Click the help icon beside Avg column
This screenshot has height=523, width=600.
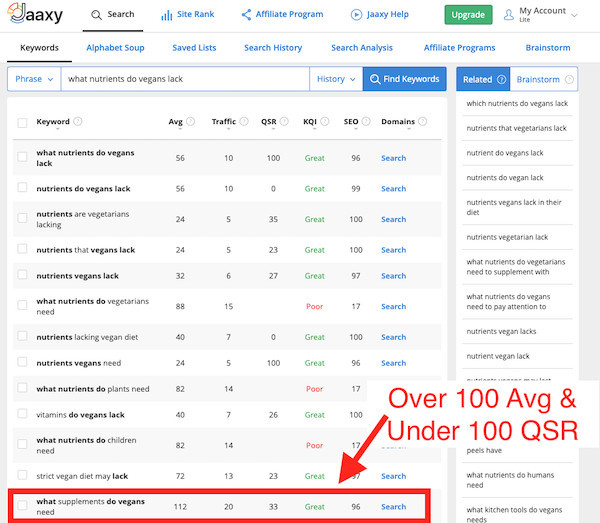[190, 121]
